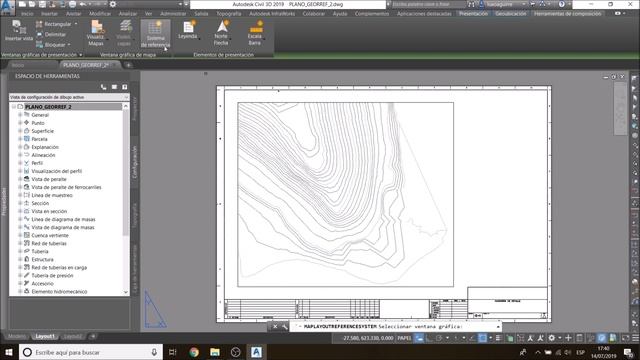The image size is (640, 360).
Task: Click the Civil 3D taskbar icon
Action: 256,352
